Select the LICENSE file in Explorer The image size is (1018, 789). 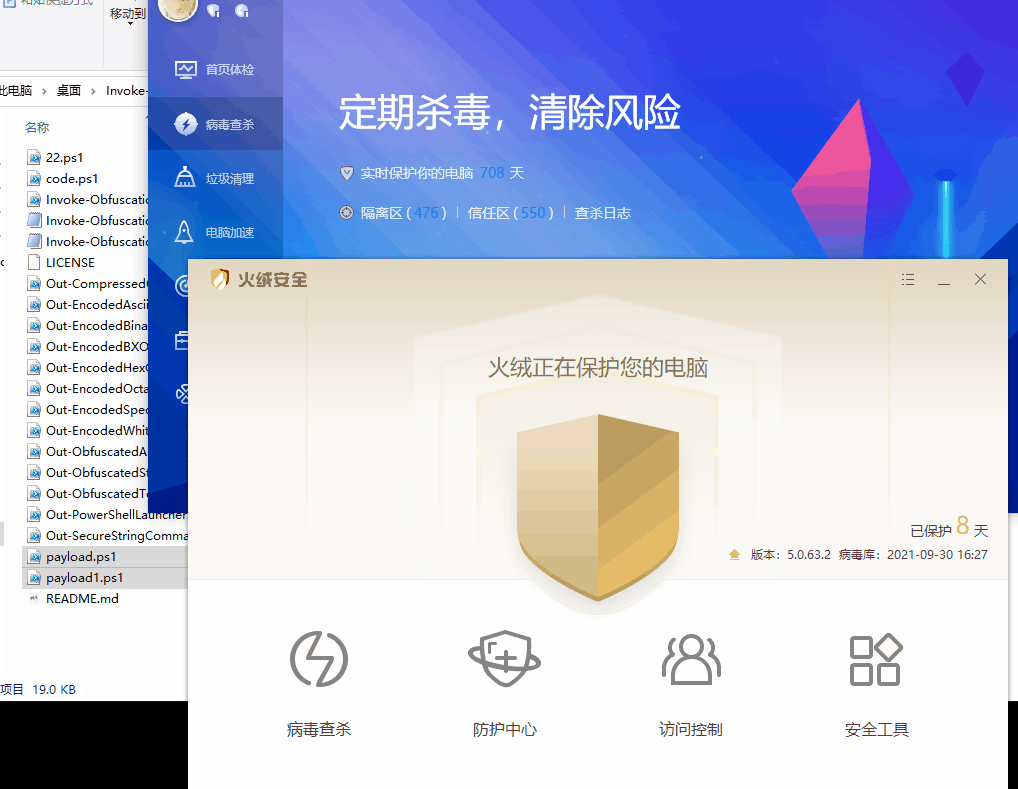(x=70, y=262)
